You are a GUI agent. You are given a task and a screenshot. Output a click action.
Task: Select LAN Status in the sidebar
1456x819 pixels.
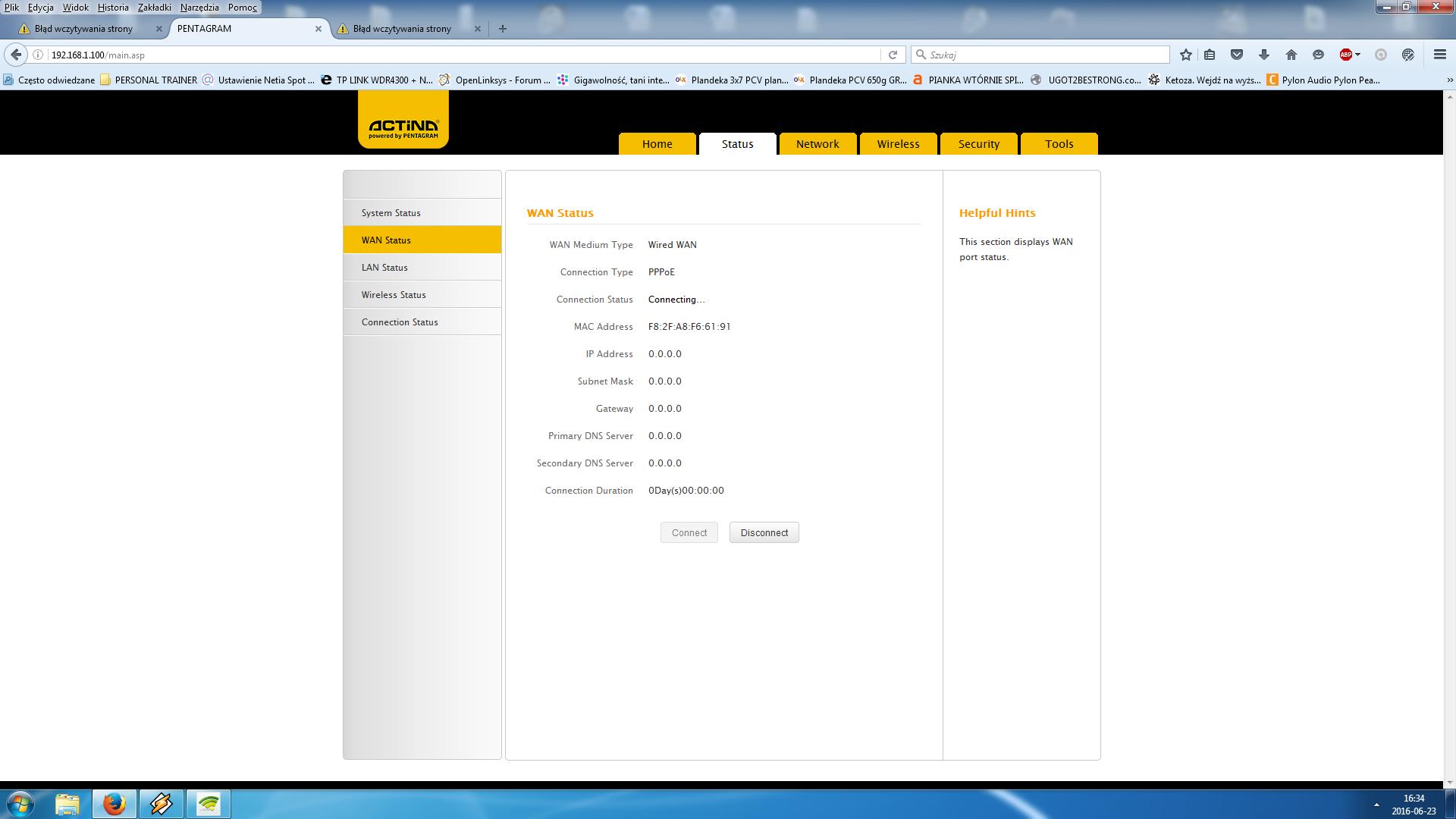click(x=384, y=268)
